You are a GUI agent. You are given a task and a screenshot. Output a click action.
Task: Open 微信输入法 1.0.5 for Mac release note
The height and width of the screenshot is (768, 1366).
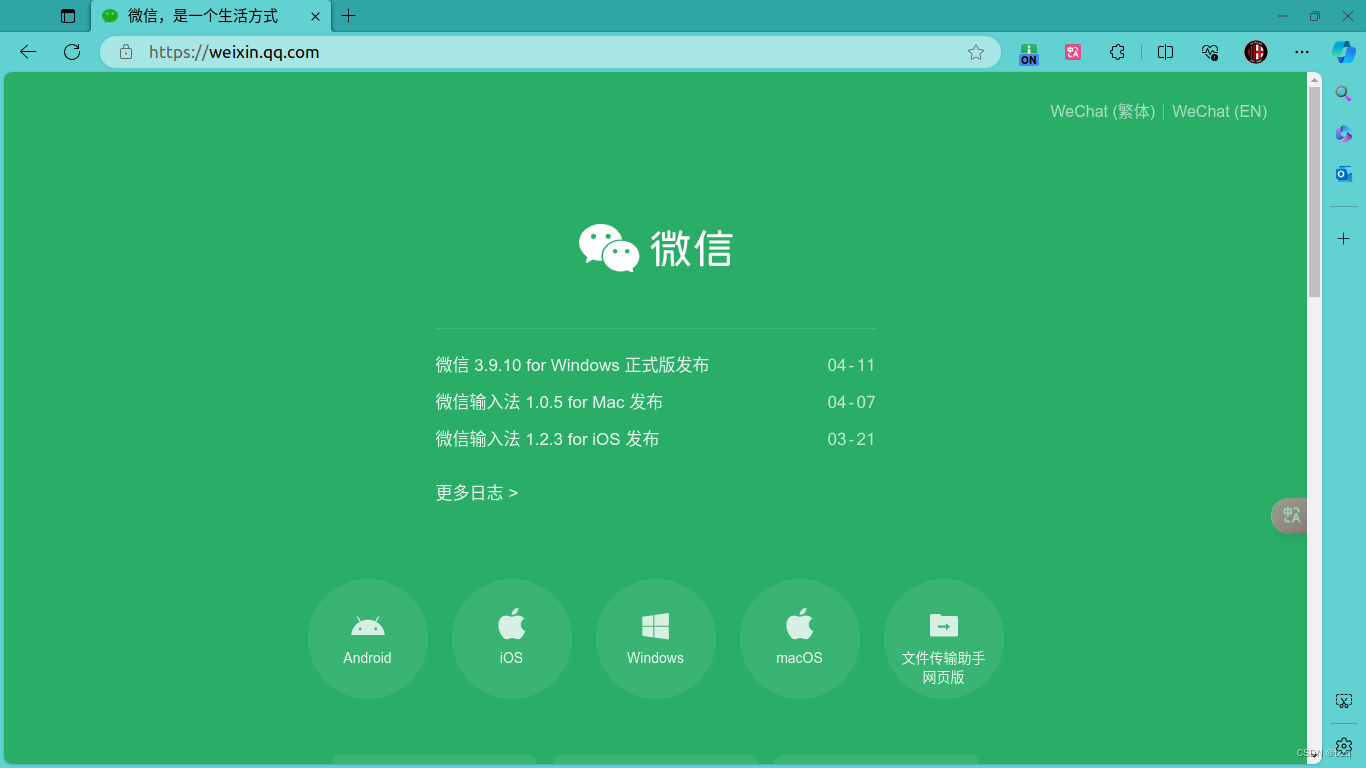click(x=549, y=402)
